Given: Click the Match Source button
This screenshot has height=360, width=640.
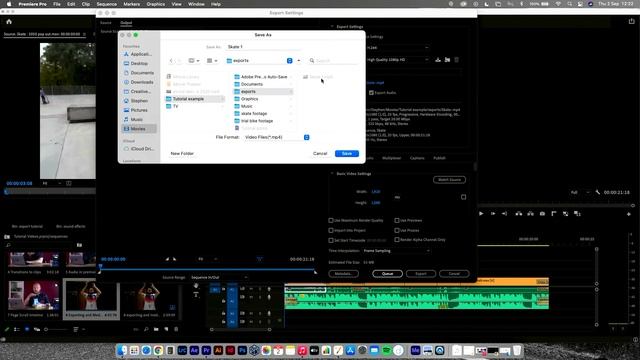Looking at the screenshot, I should [449, 180].
